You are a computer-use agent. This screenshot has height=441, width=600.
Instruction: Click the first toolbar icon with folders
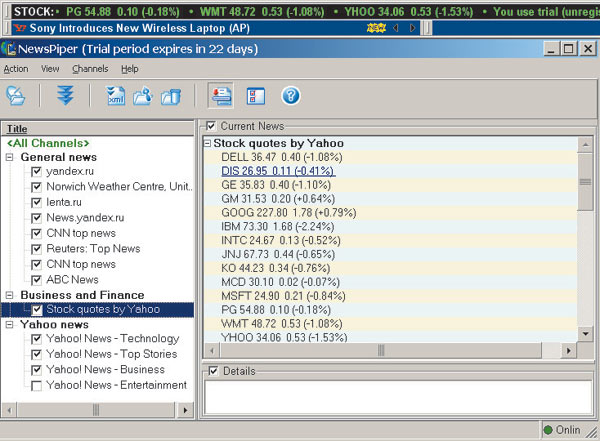click(17, 96)
